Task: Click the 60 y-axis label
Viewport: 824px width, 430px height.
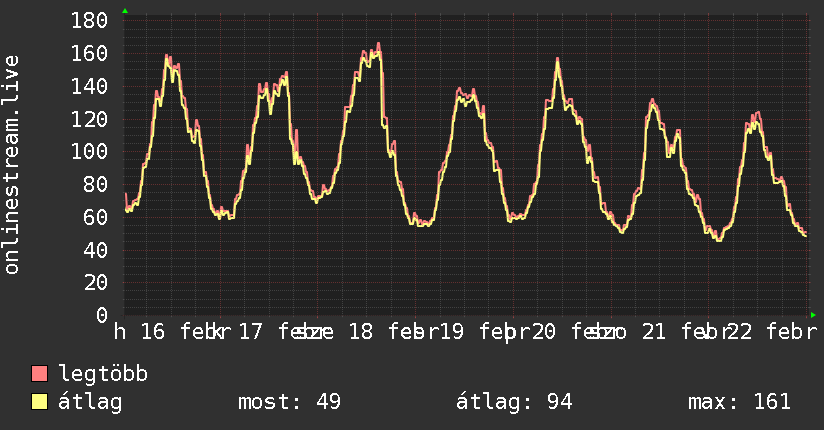Action: pos(96,217)
